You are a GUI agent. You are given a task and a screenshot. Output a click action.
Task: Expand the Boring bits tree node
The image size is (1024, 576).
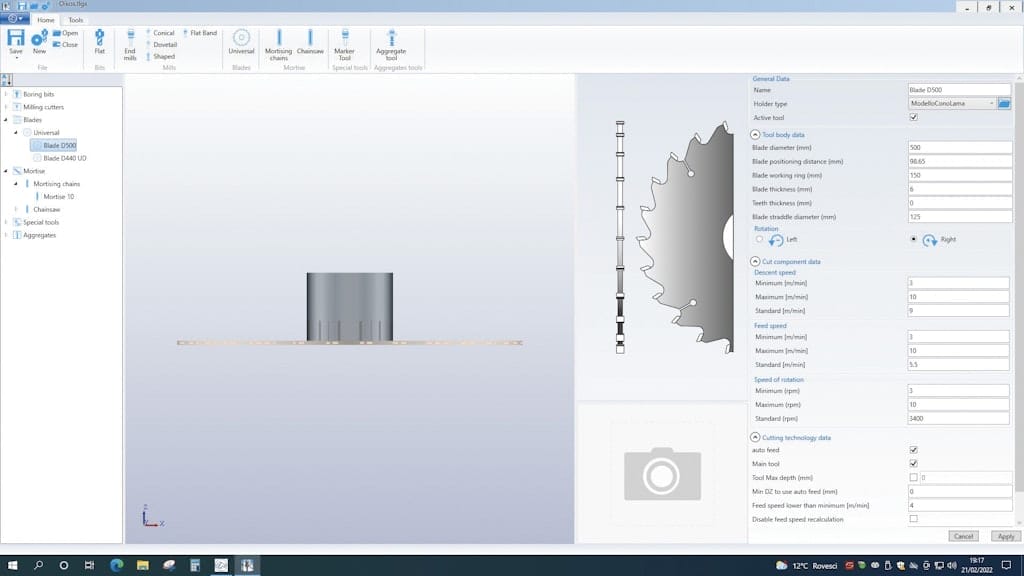[6, 94]
